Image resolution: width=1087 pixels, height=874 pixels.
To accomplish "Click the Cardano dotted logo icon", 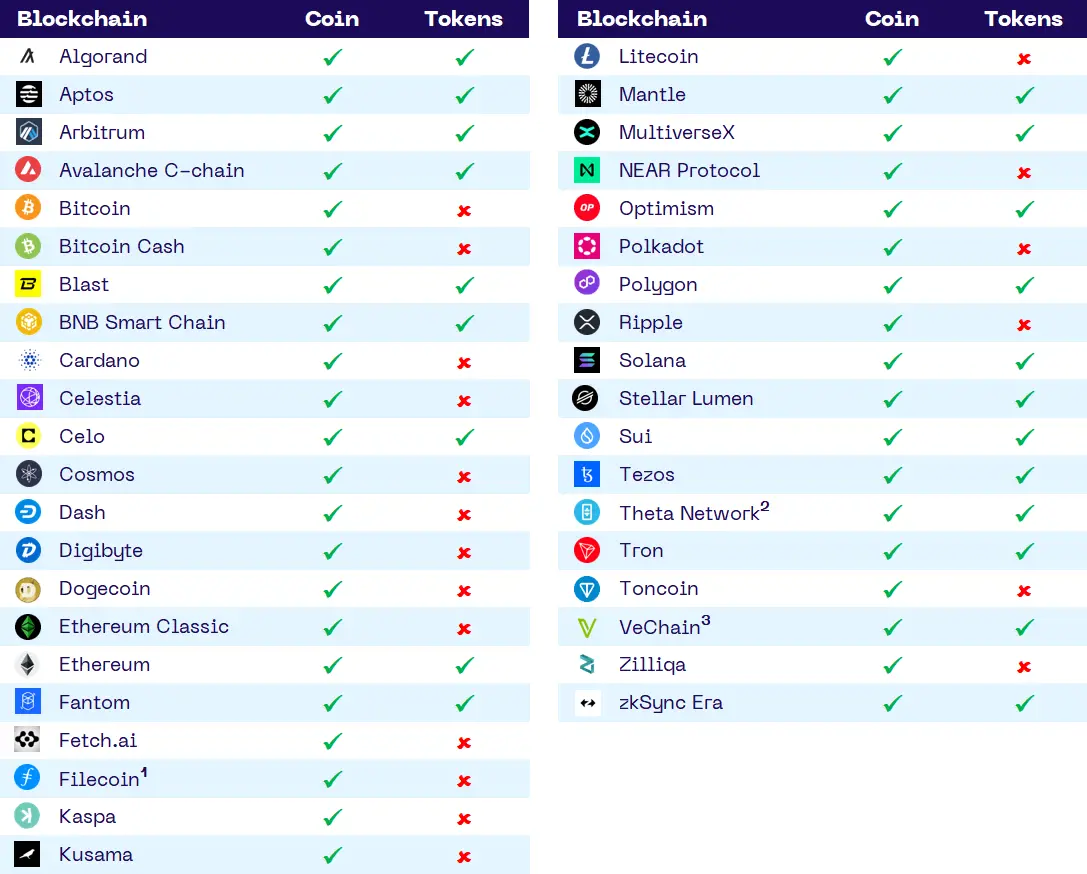I will click(29, 360).
